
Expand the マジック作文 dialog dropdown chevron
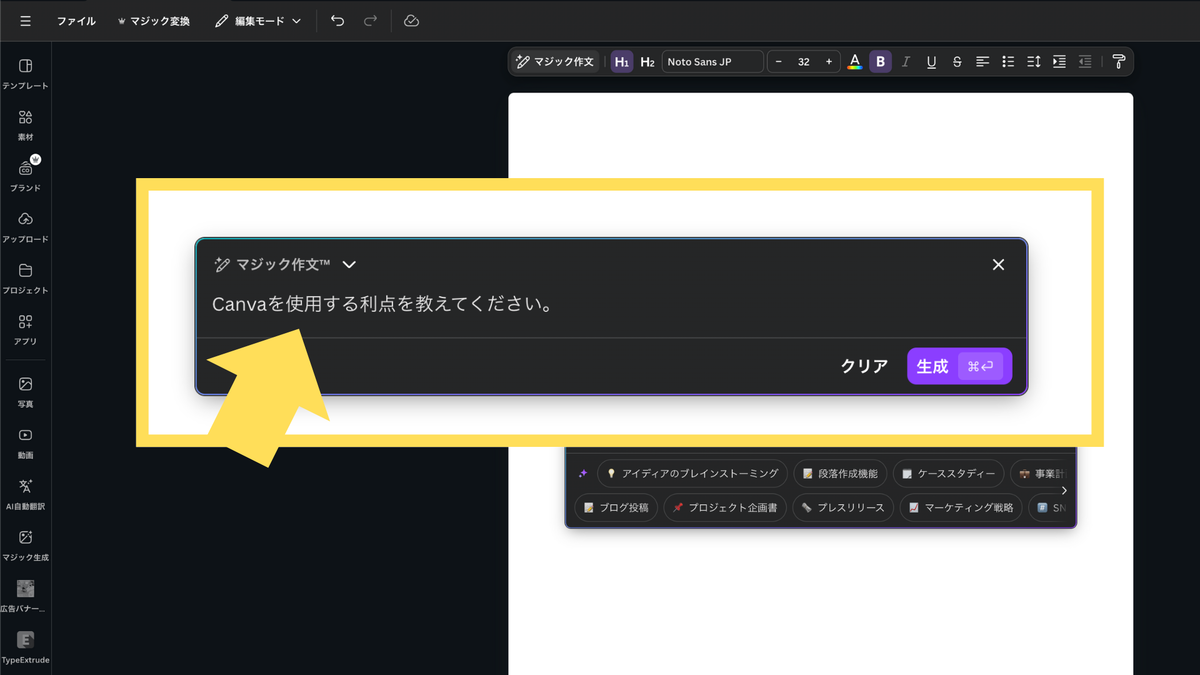[x=349, y=265]
